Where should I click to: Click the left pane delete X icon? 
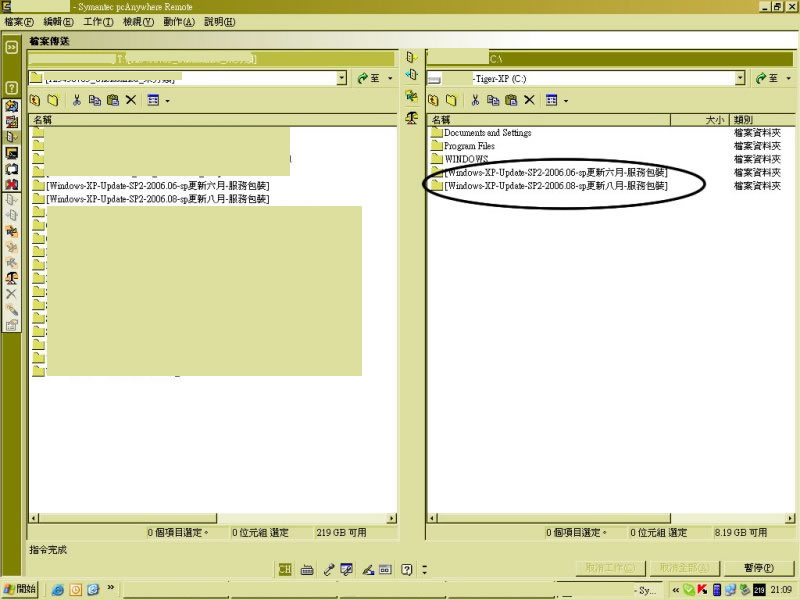[x=131, y=100]
